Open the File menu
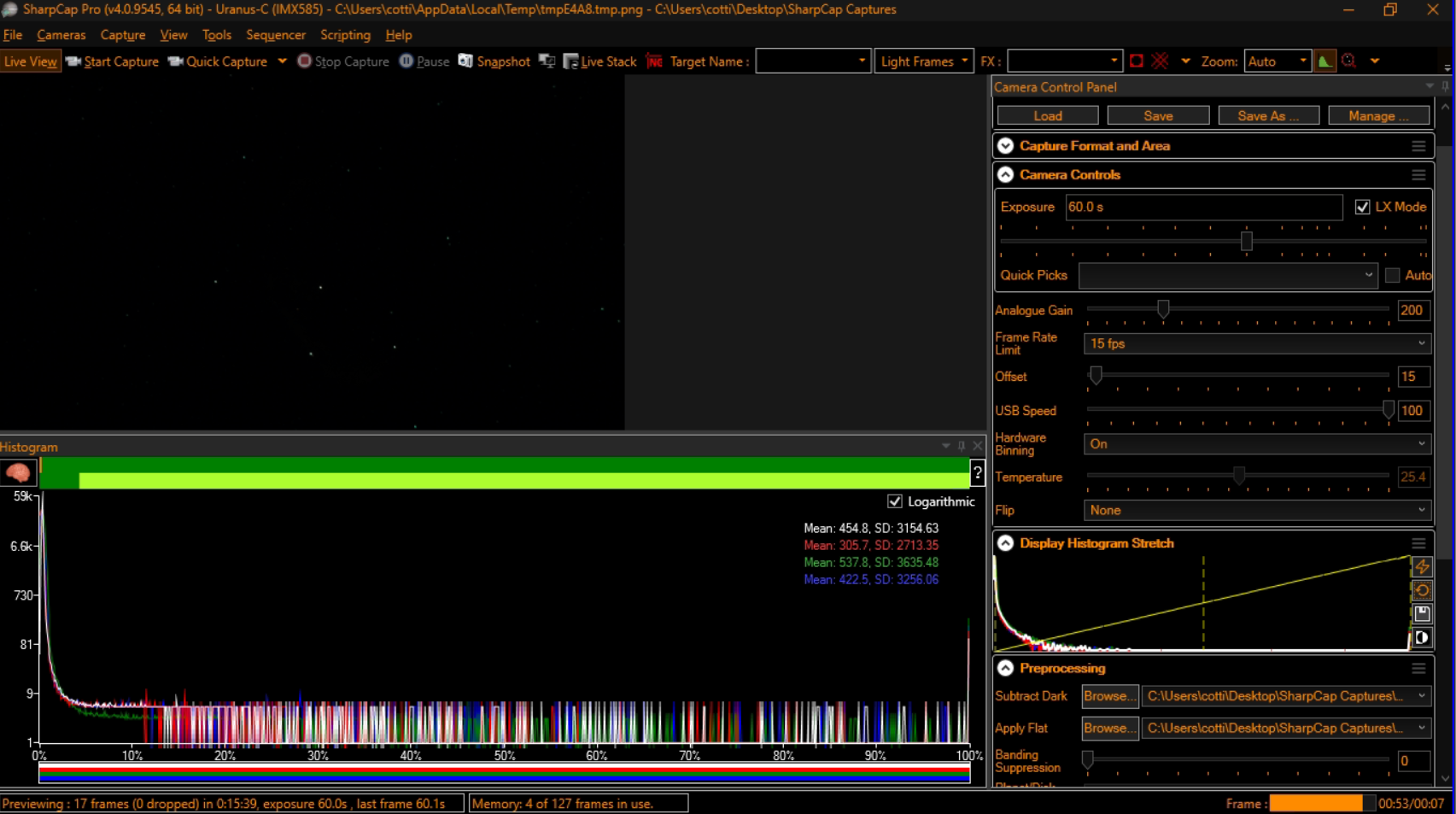Viewport: 1456px width, 814px height. point(13,35)
